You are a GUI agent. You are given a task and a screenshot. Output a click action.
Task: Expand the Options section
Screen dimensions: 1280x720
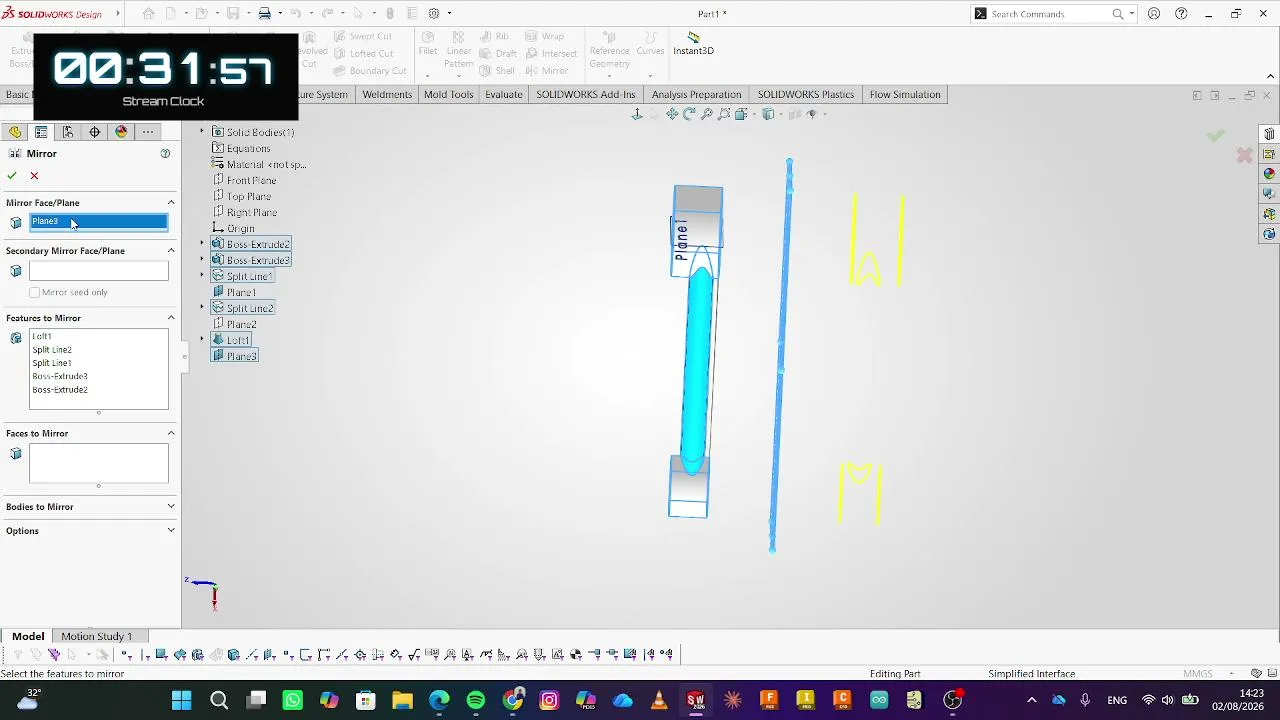tap(171, 531)
